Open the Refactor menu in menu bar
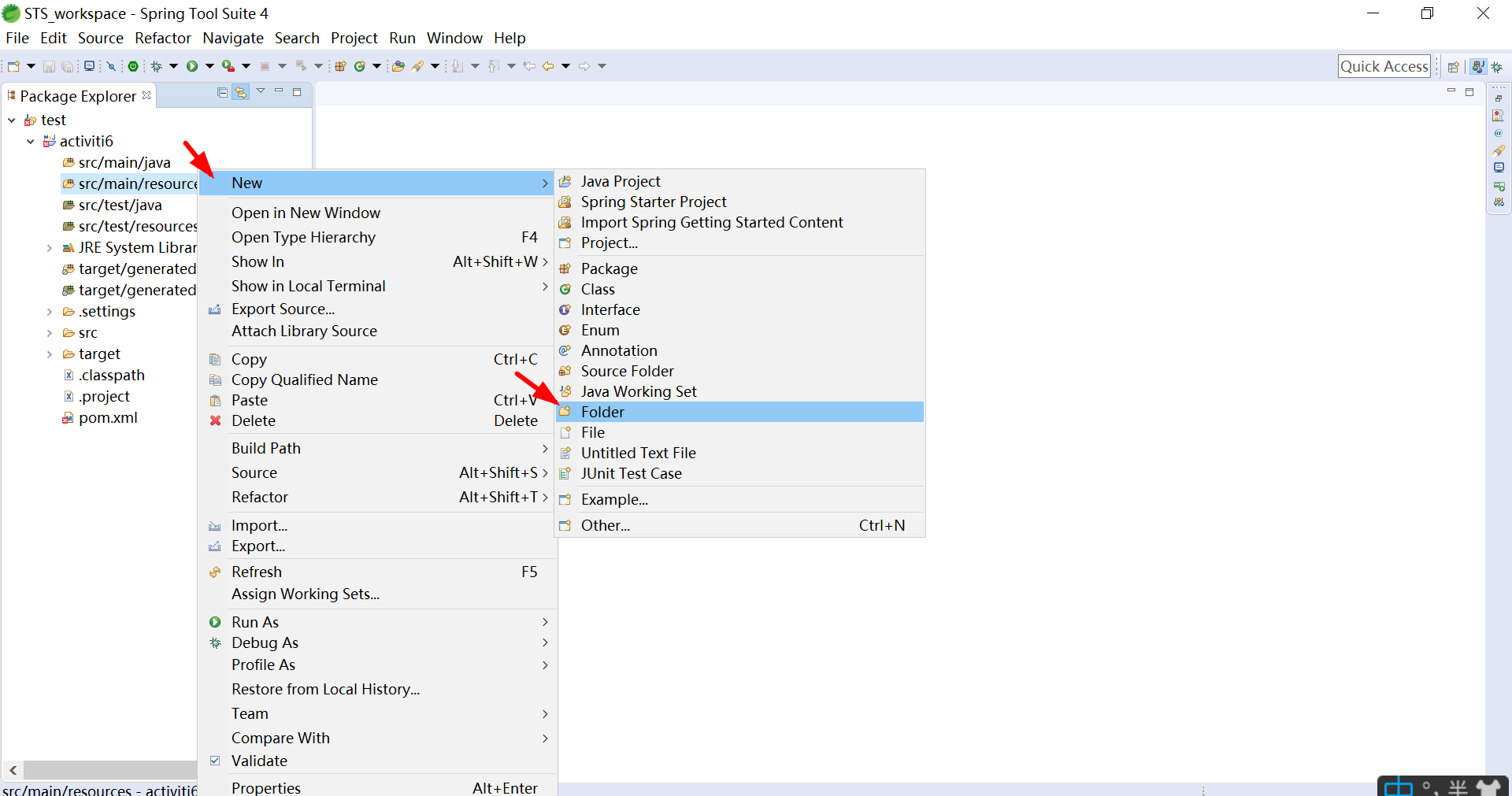Viewport: 1512px width, 796px height. (163, 38)
